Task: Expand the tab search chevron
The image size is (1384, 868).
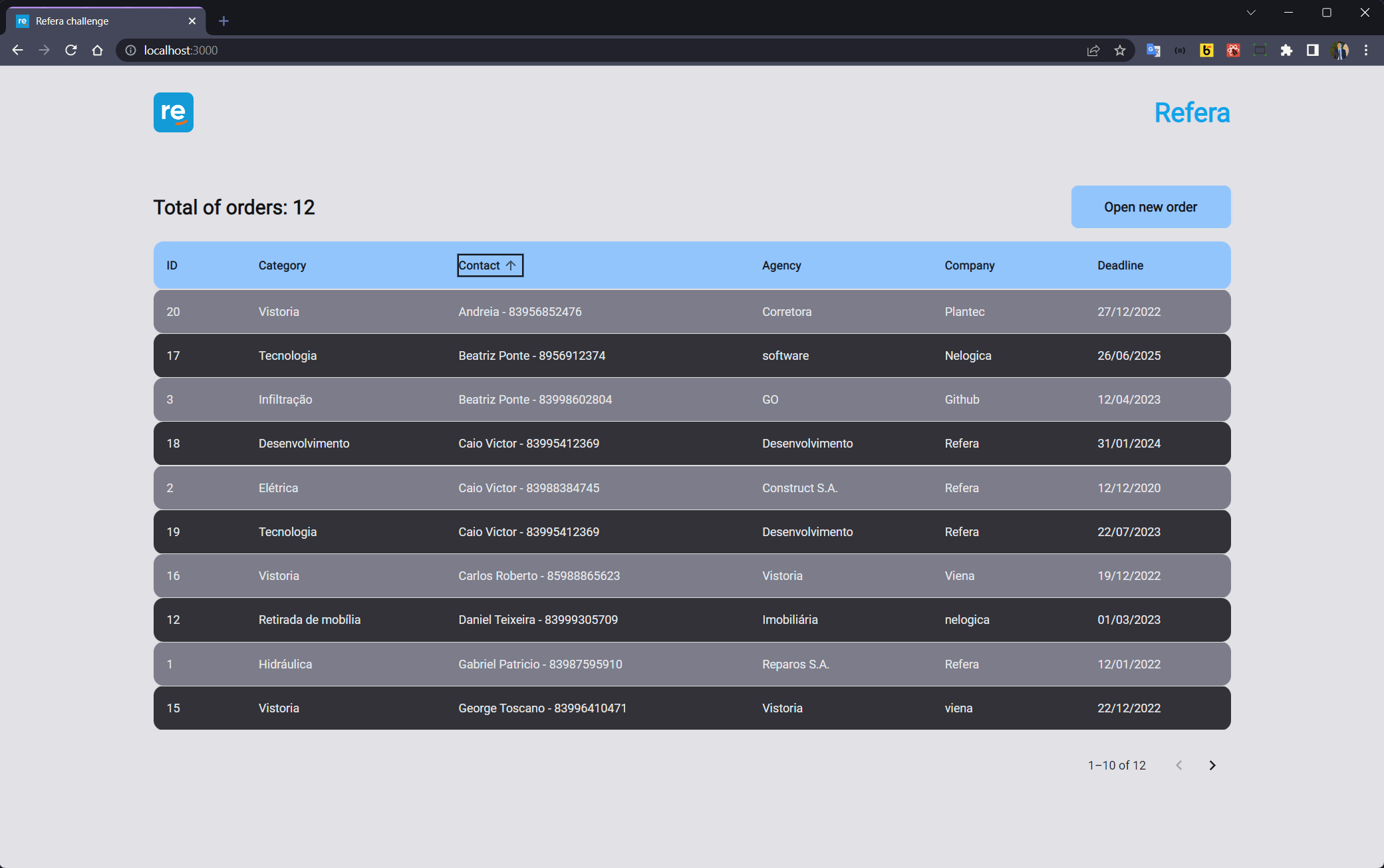Action: 1251,13
